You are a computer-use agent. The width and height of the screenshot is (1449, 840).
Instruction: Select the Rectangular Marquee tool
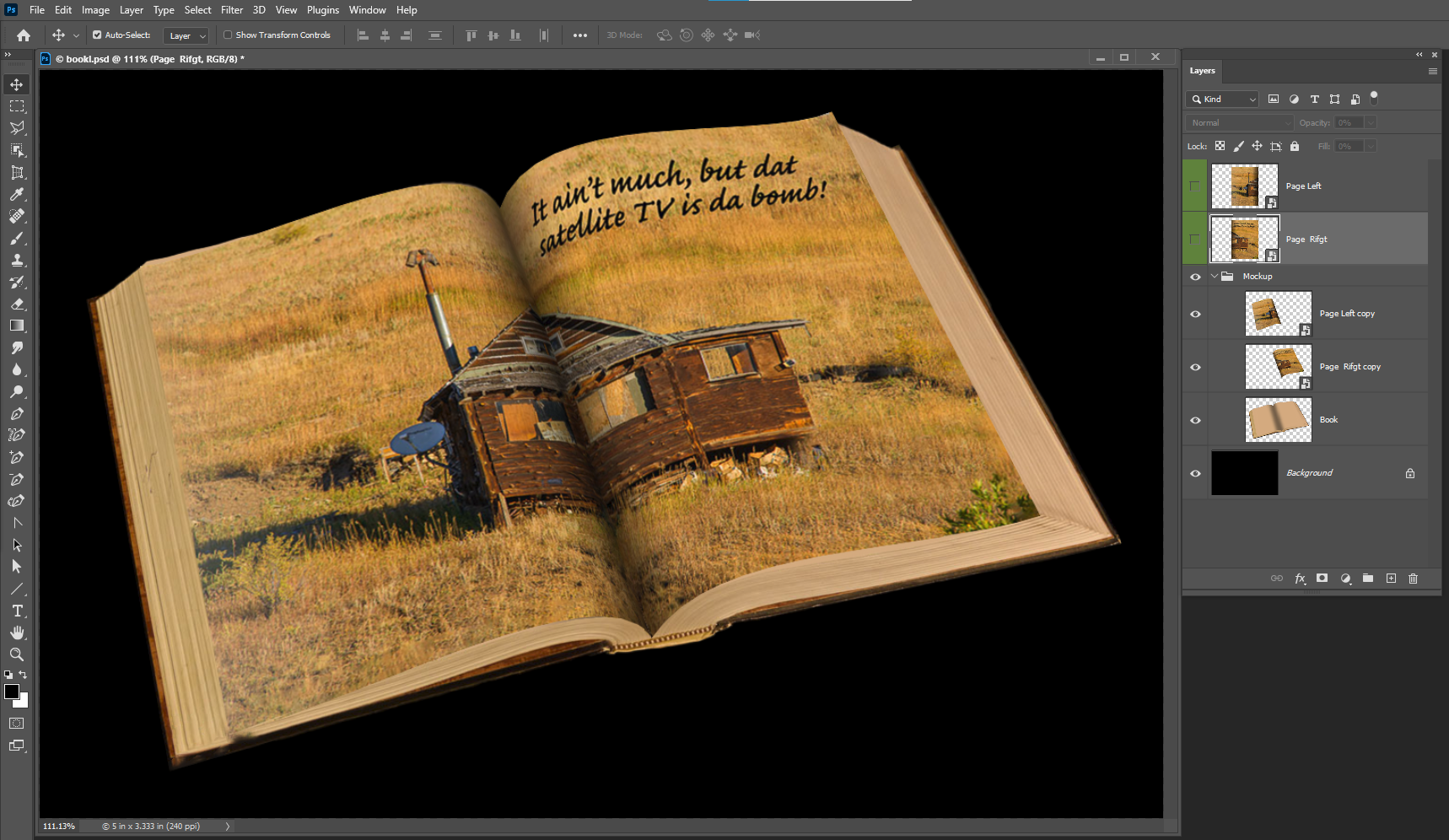[17, 106]
